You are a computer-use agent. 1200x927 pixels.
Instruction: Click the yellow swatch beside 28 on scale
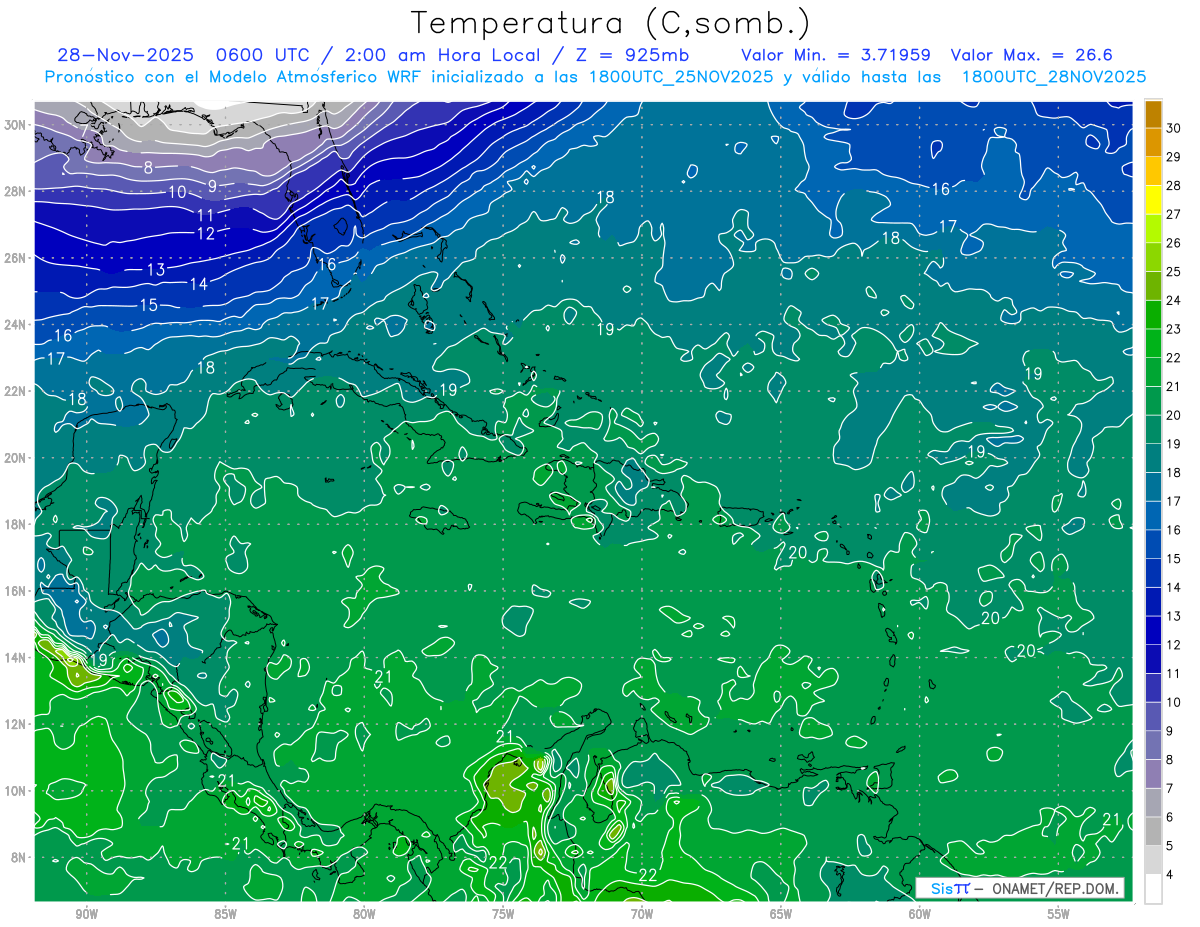point(1154,201)
